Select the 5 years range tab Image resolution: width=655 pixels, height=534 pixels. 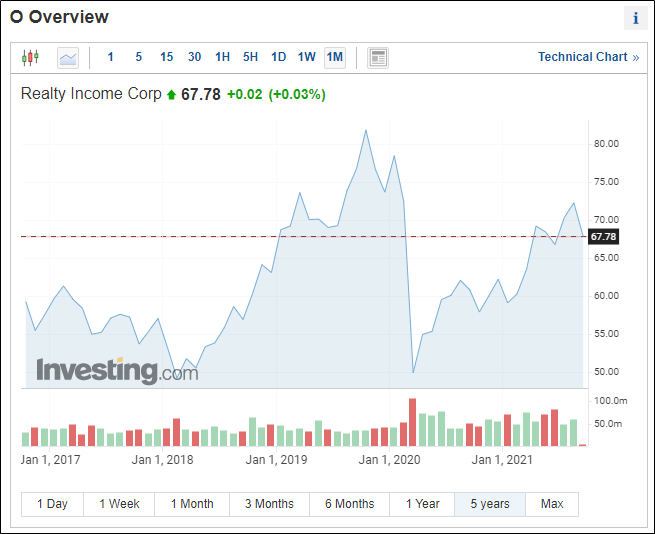(x=490, y=504)
